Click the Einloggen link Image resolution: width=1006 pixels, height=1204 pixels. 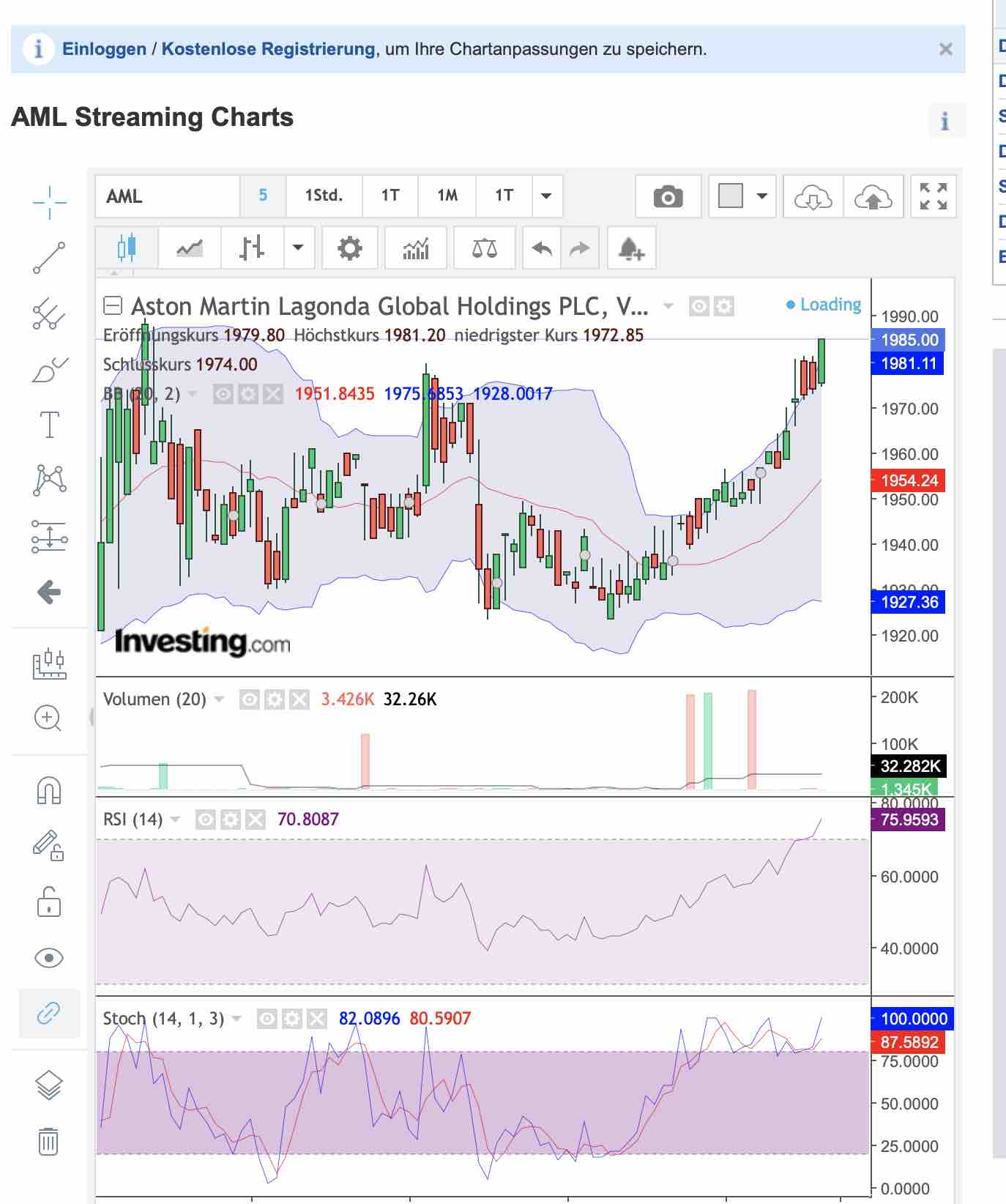(104, 49)
